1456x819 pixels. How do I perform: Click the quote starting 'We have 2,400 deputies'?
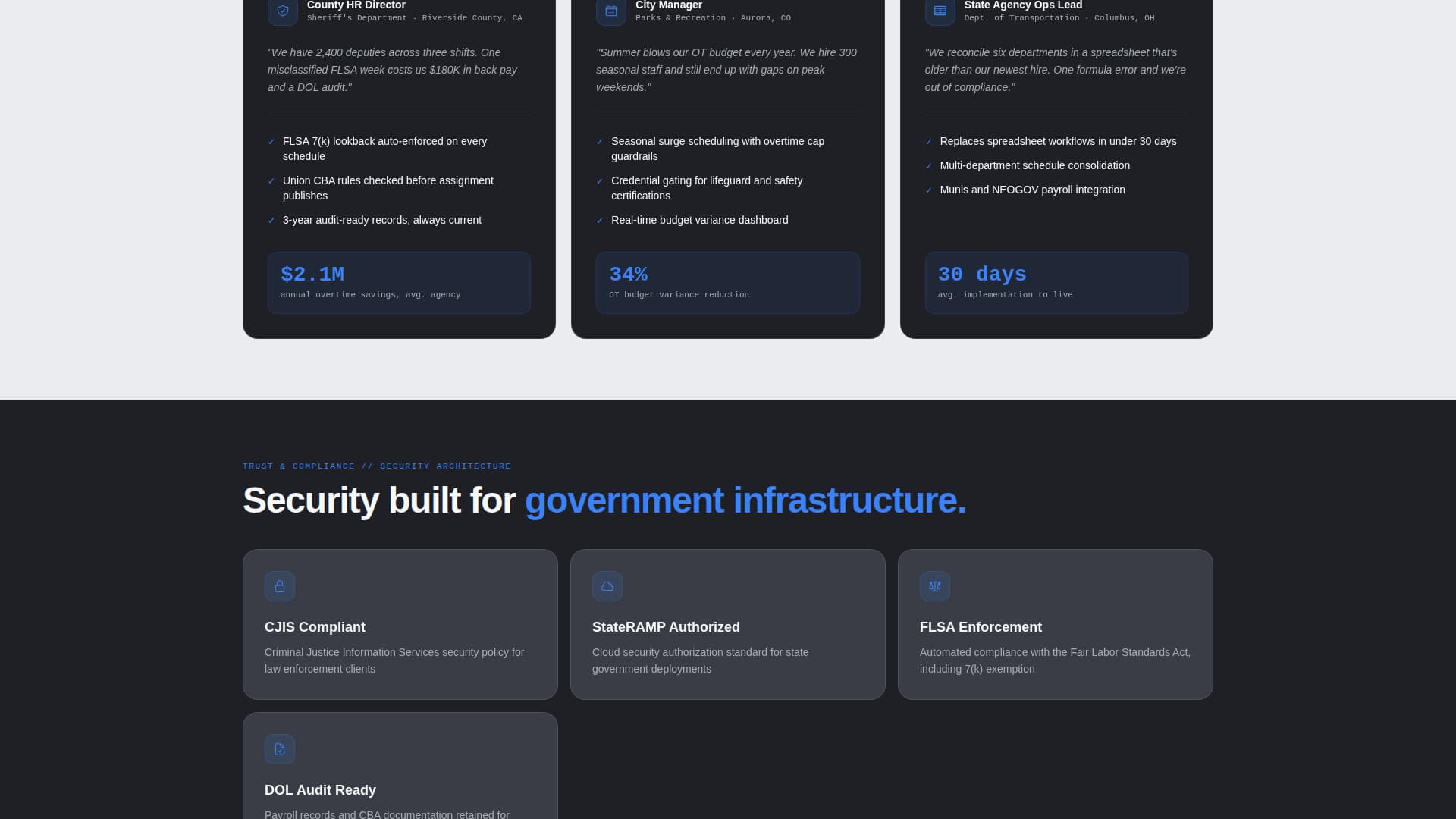(393, 70)
